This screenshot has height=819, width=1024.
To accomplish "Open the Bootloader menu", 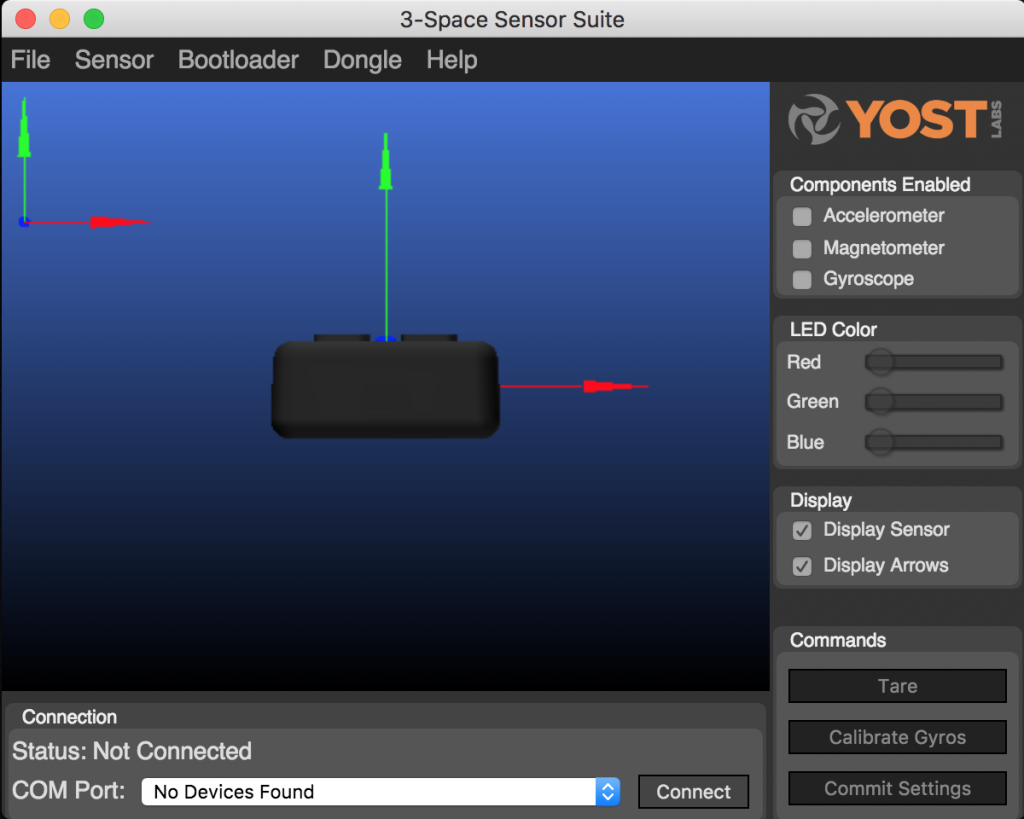I will 238,60.
